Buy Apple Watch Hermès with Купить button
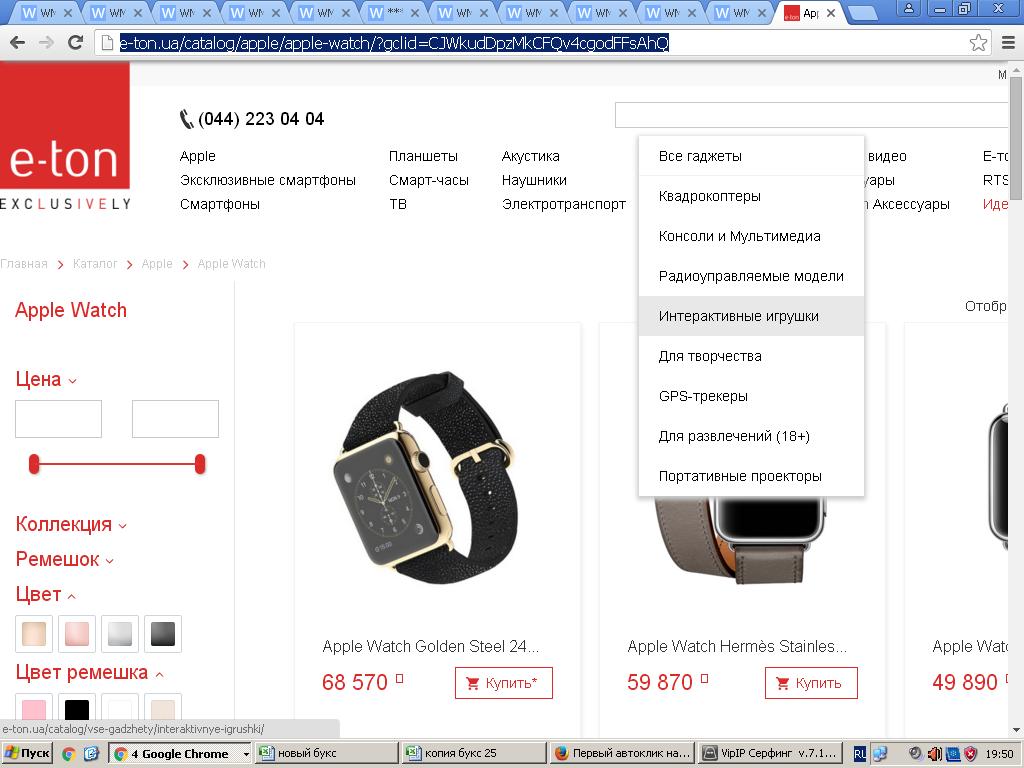The width and height of the screenshot is (1024, 768). tap(810, 683)
